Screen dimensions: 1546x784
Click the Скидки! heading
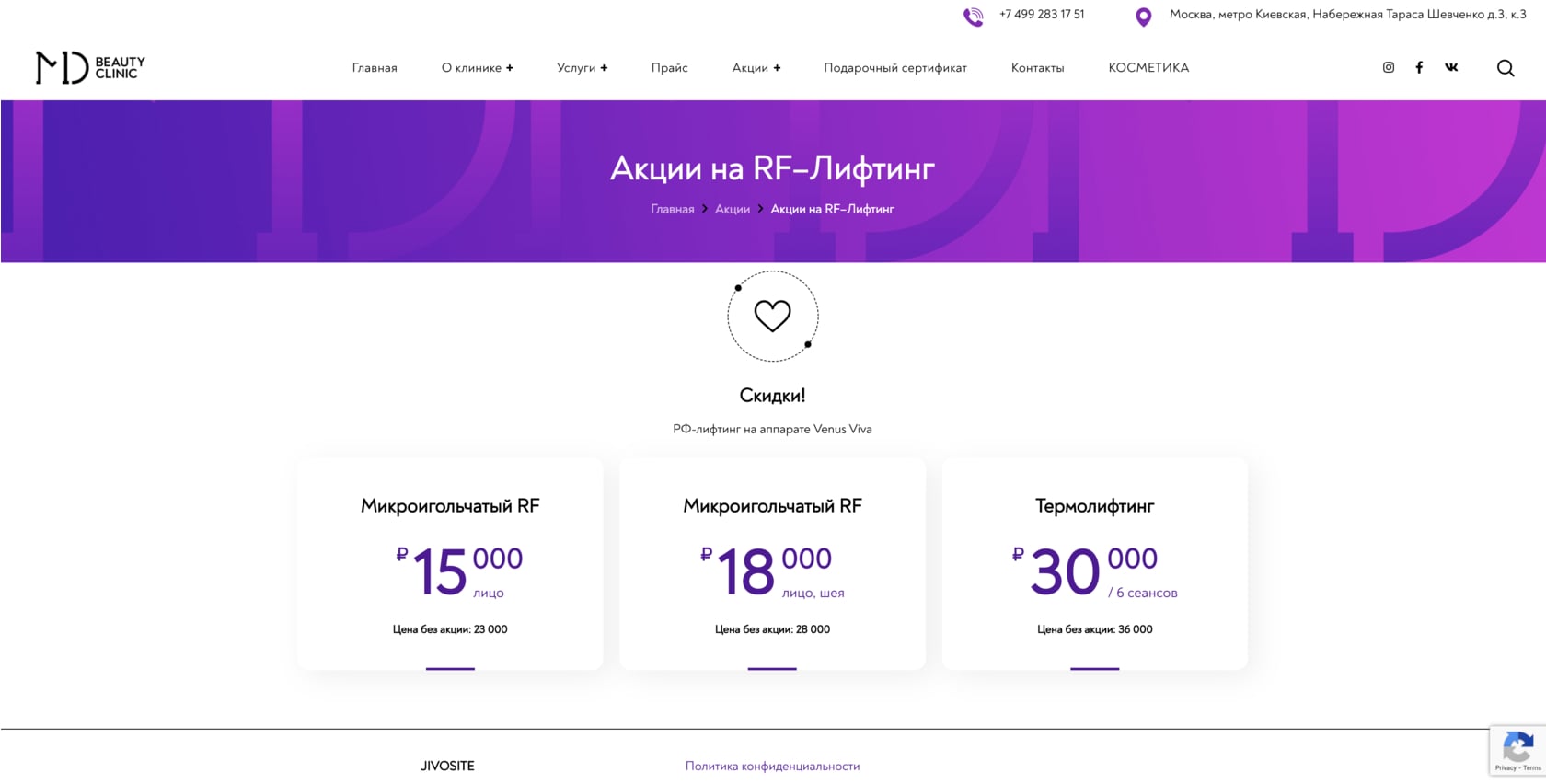pos(772,396)
